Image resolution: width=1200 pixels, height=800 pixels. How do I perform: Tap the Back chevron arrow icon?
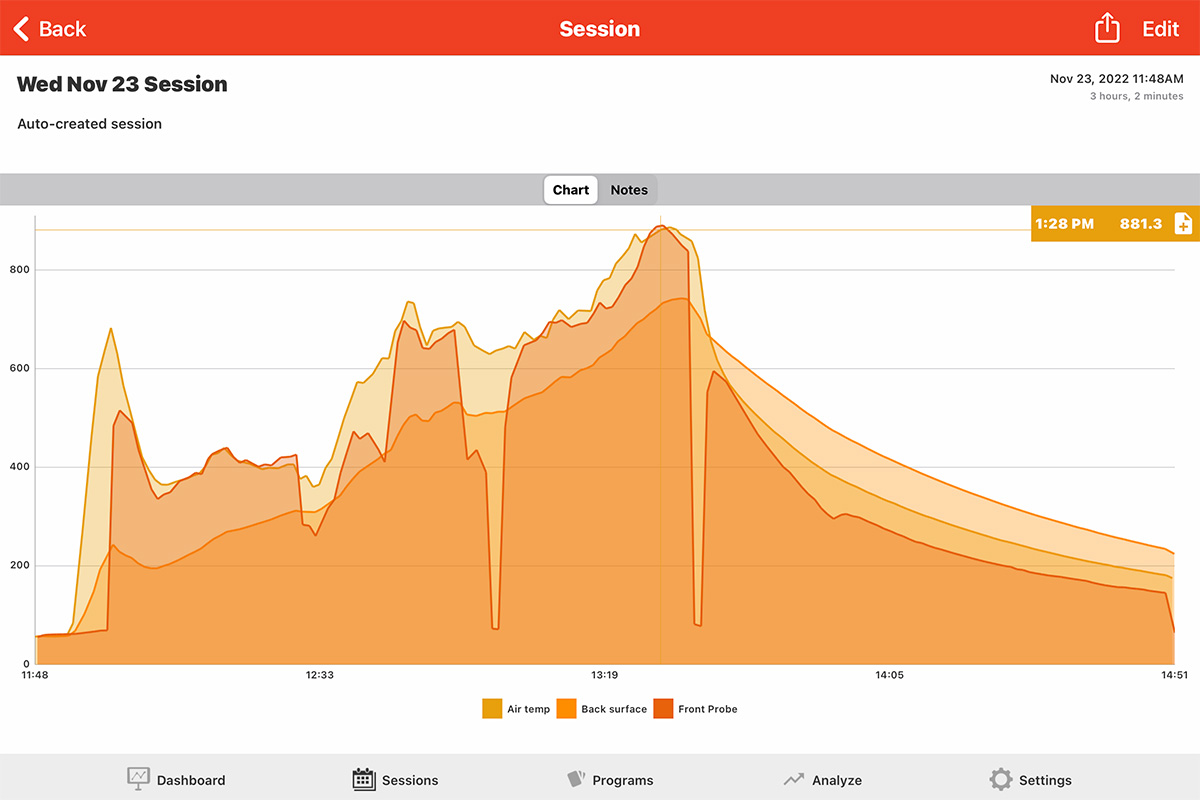click(x=21, y=29)
